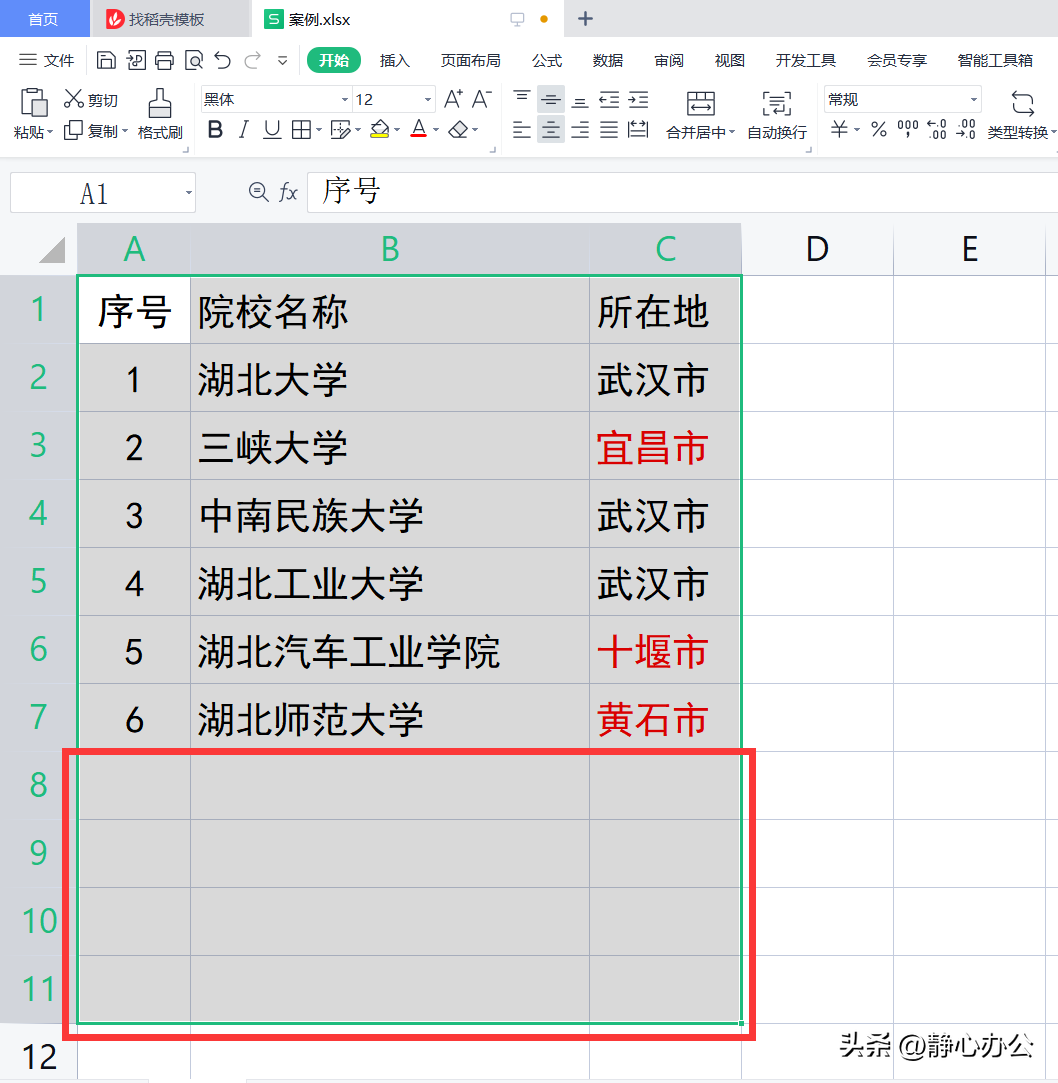The image size is (1058, 1083).
Task: Switch to 数据 tab
Action: pyautogui.click(x=608, y=61)
